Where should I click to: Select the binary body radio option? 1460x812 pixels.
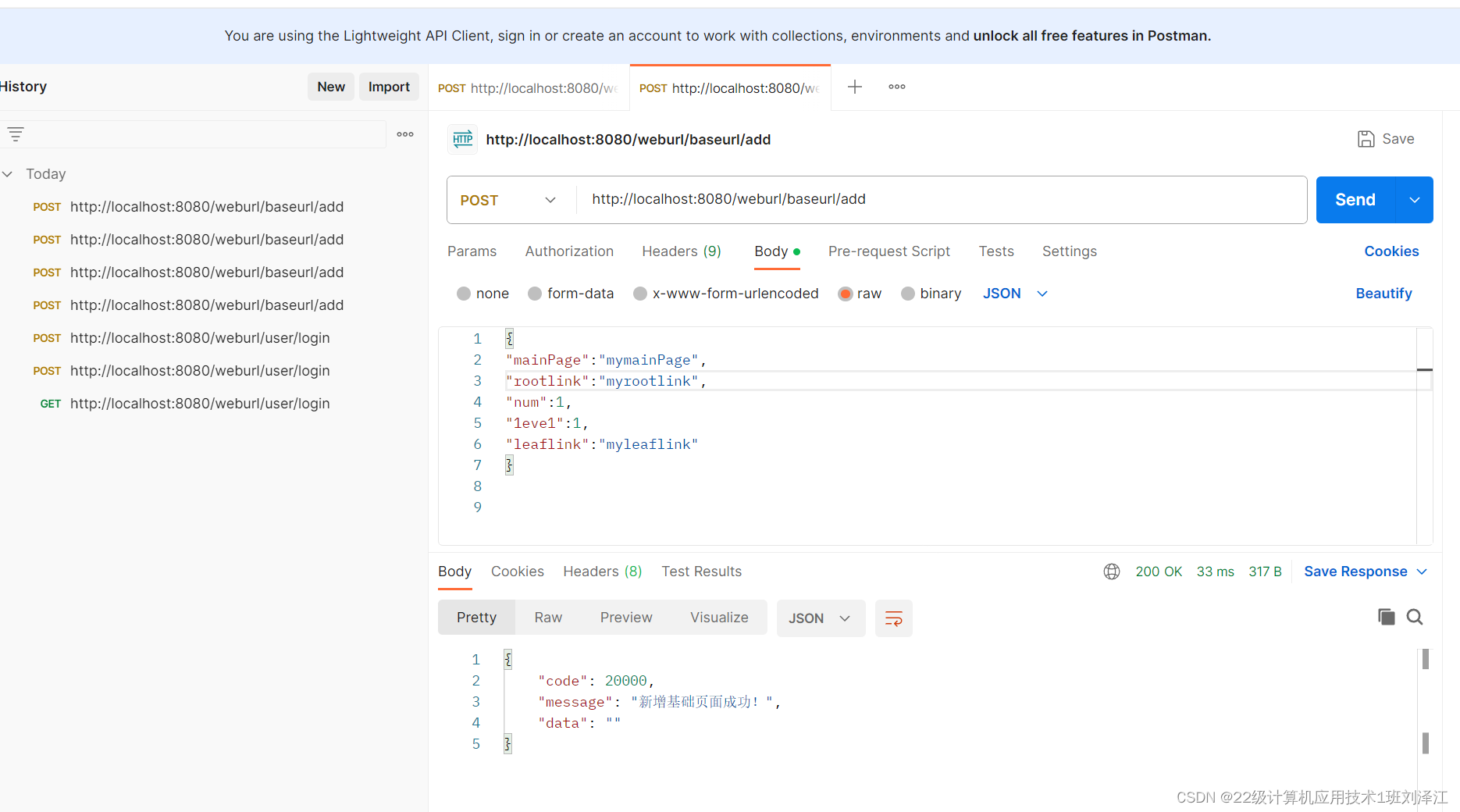(x=908, y=294)
